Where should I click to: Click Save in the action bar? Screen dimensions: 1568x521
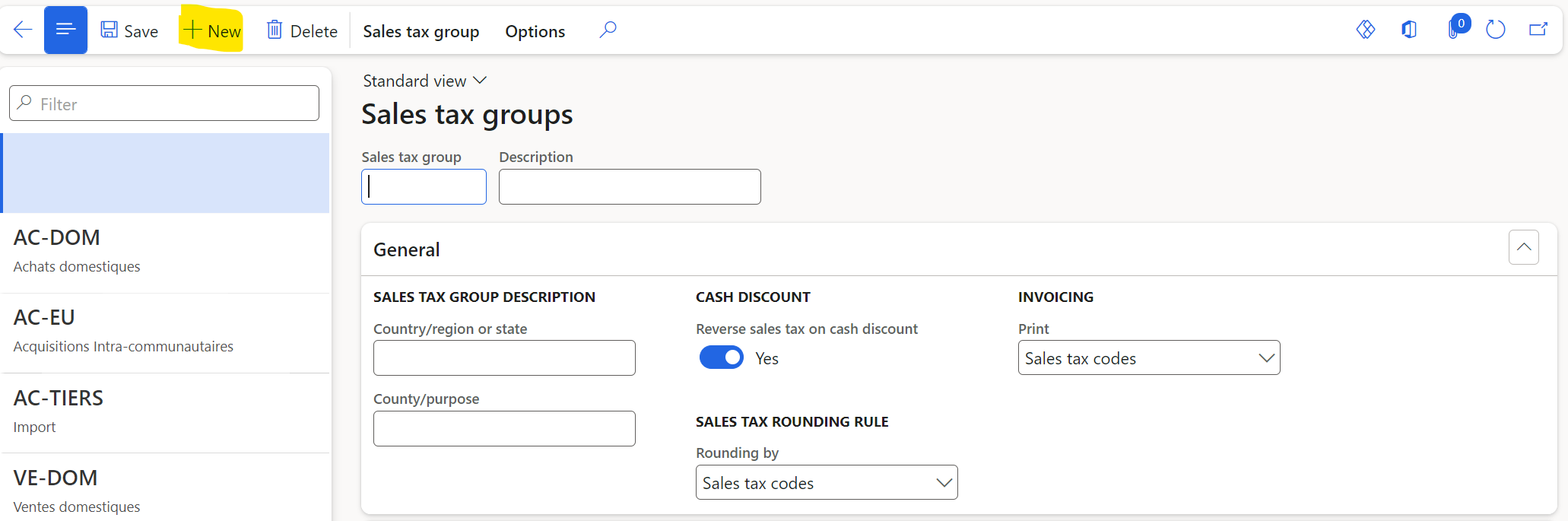coord(130,30)
